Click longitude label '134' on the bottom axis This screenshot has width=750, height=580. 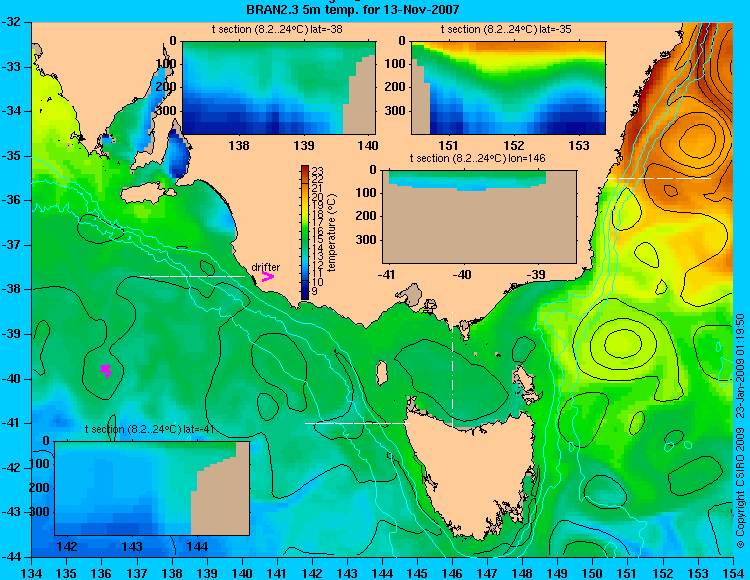(x=32, y=573)
